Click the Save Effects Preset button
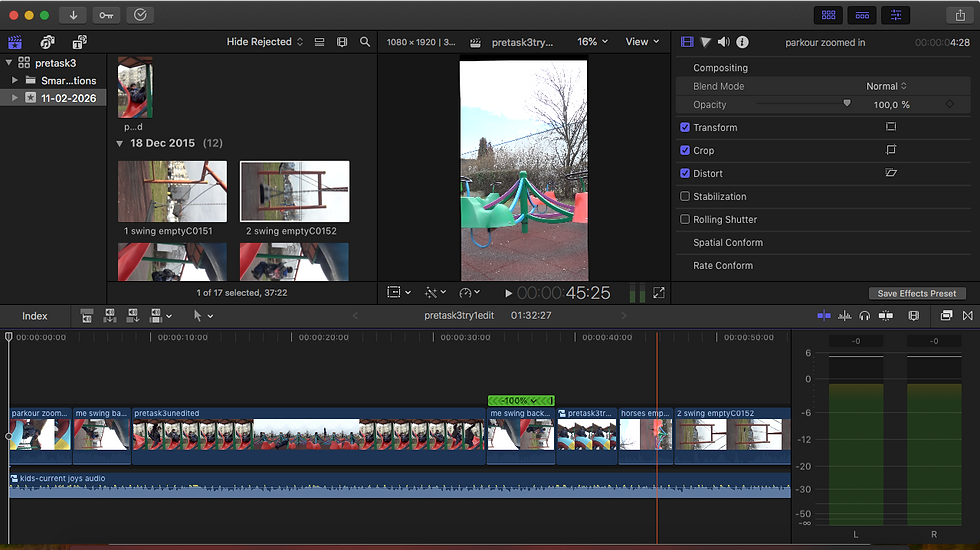 pos(917,293)
